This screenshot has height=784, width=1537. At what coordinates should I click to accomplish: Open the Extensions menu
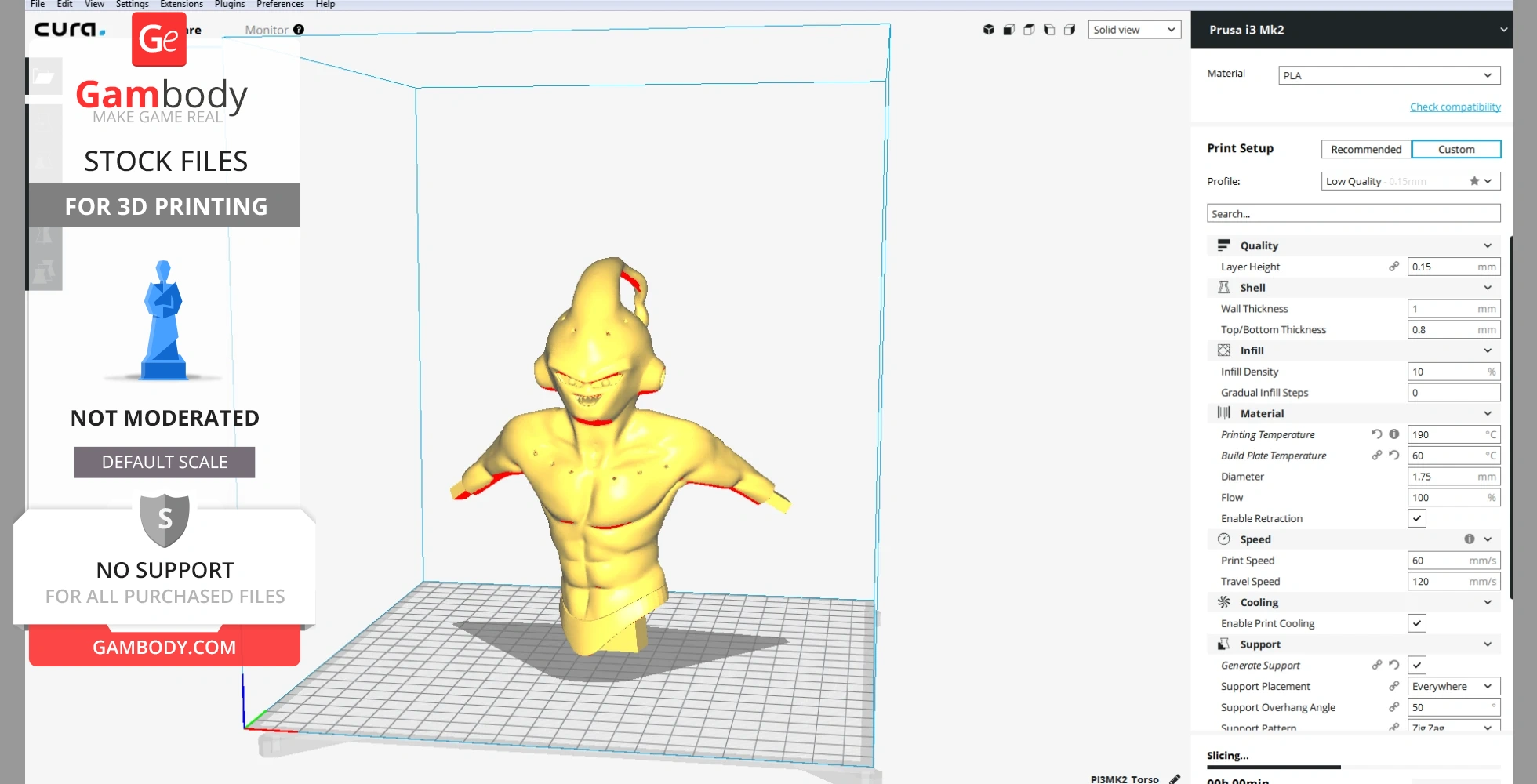181,5
